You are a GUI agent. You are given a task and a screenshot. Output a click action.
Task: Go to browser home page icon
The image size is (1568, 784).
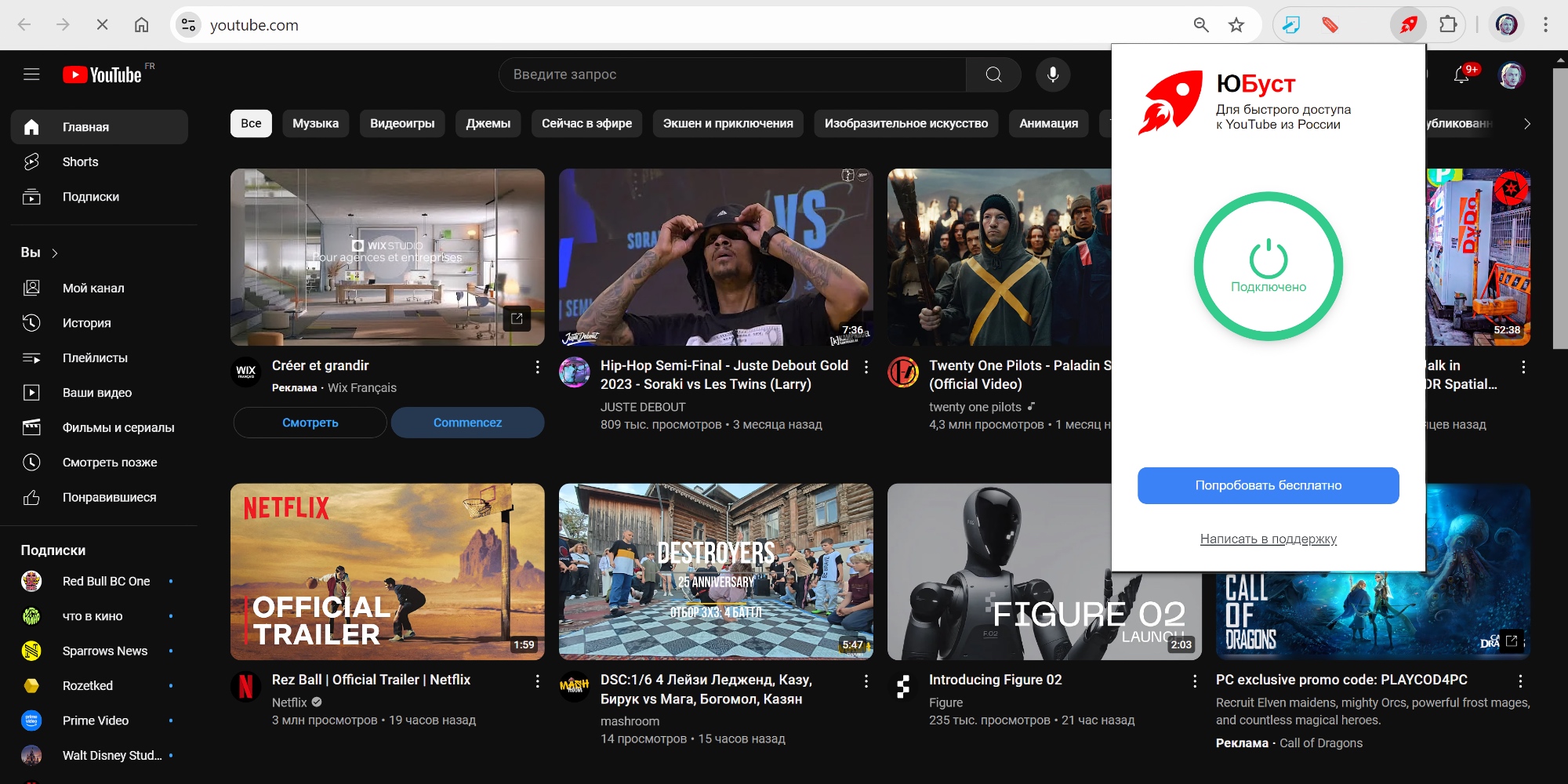coord(141,25)
